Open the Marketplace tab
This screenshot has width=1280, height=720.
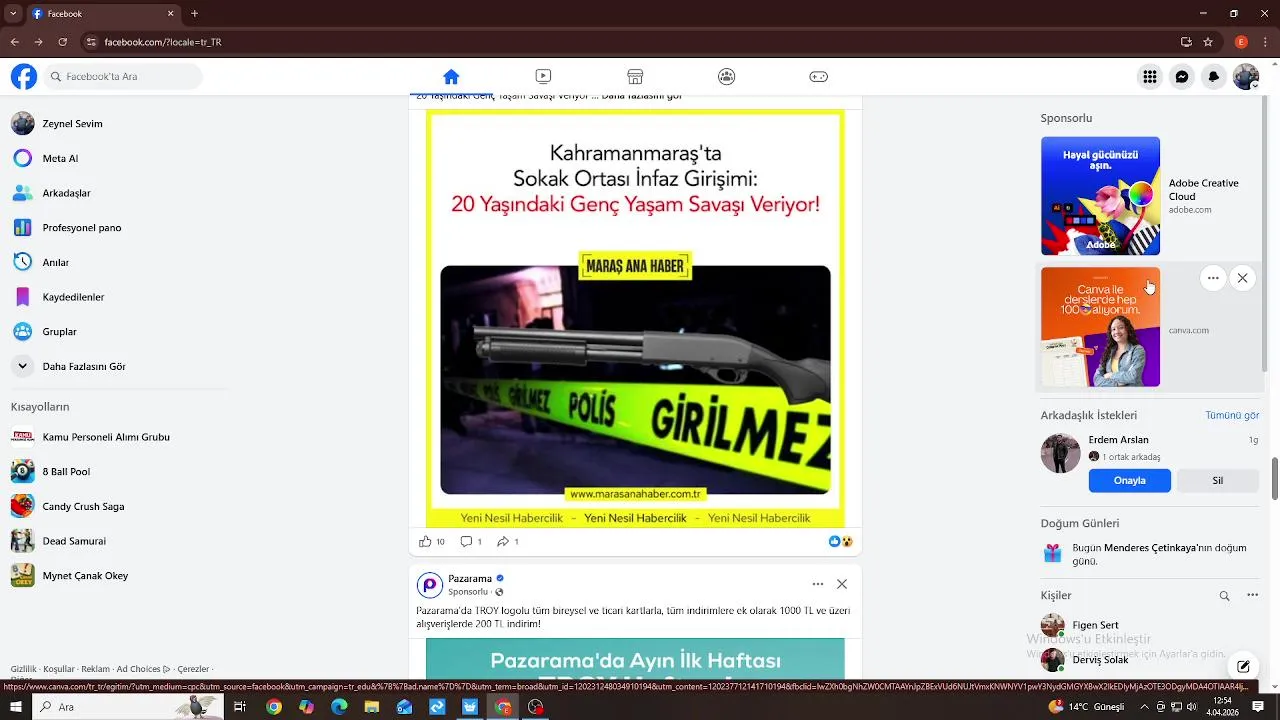click(635, 77)
